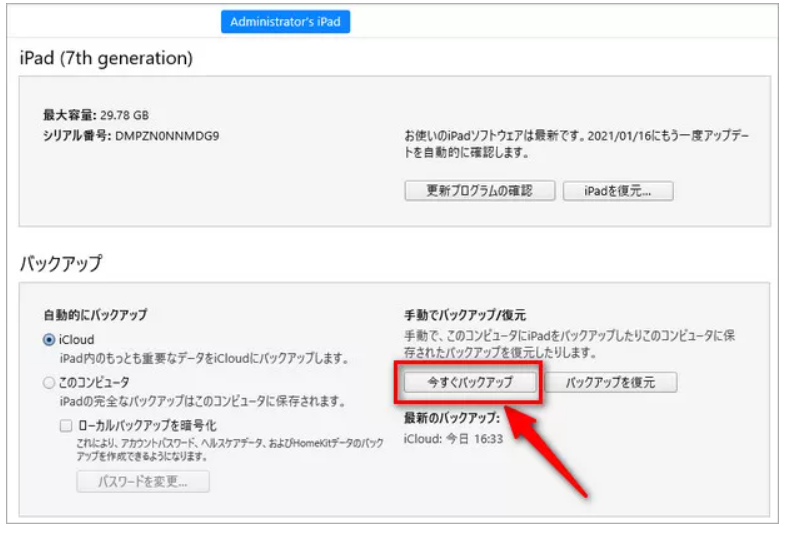Click the Administrator's iPad device tab
Image resolution: width=789 pixels, height=533 pixels.
(x=286, y=21)
